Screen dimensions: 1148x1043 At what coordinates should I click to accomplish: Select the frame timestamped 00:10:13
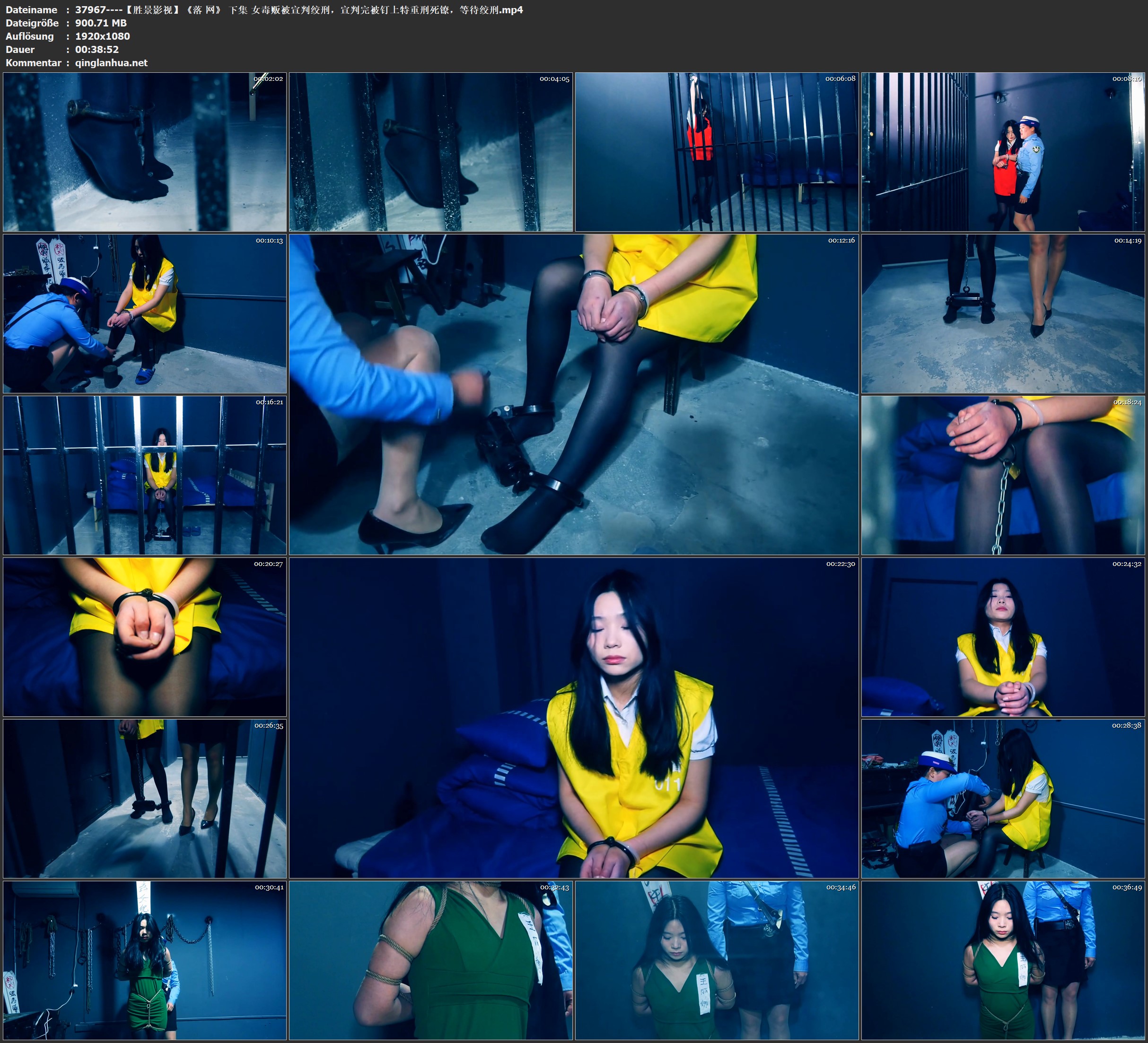(x=145, y=313)
